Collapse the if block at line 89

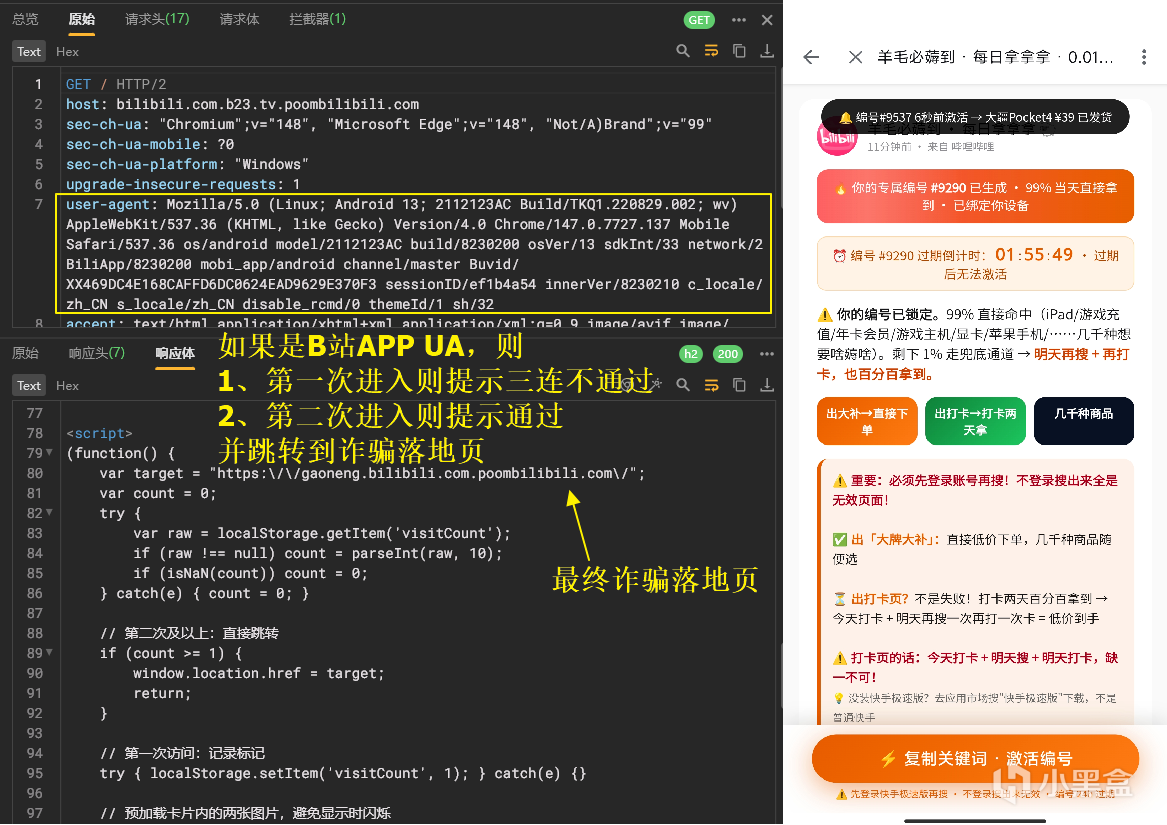coord(49,653)
